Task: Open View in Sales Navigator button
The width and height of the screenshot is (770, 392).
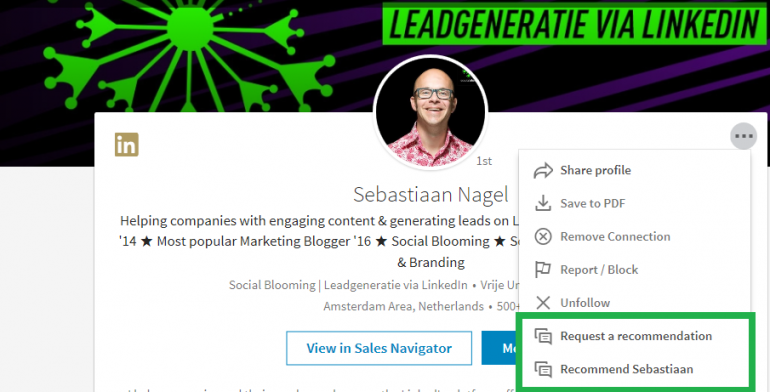Action: point(379,348)
